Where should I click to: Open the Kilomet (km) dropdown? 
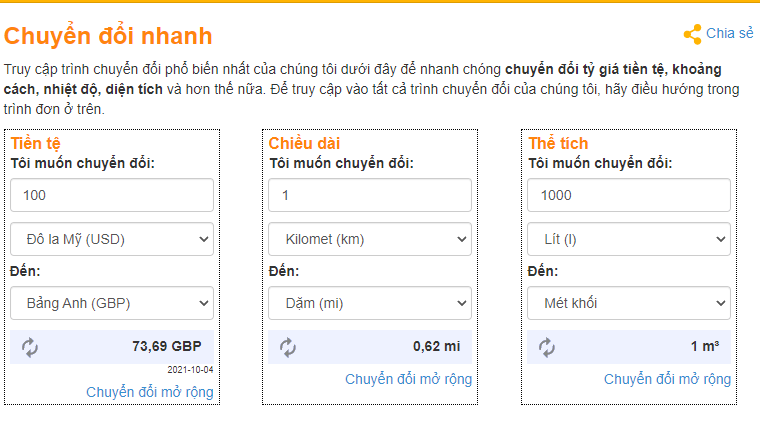point(370,239)
